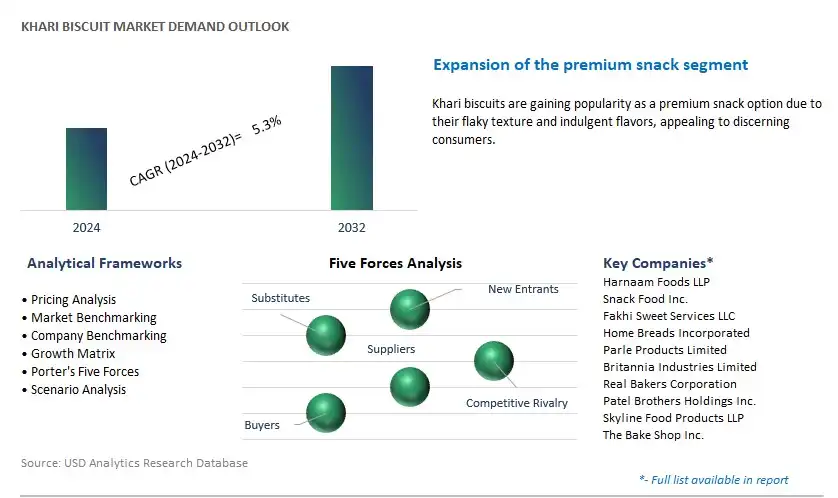Select the green sphere linked to Substitutes
The height and width of the screenshot is (498, 838).
(x=326, y=335)
